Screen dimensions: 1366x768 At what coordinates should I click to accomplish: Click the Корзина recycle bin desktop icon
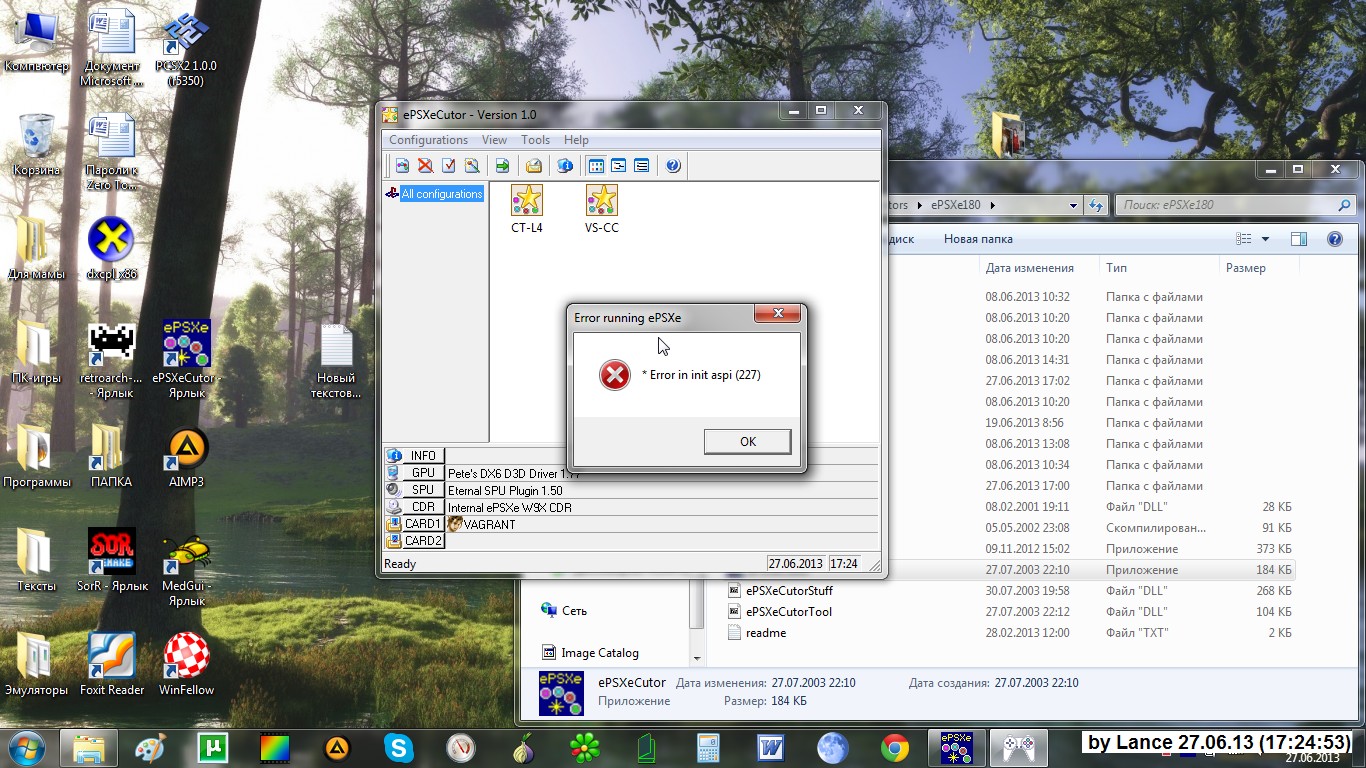pyautogui.click(x=37, y=145)
